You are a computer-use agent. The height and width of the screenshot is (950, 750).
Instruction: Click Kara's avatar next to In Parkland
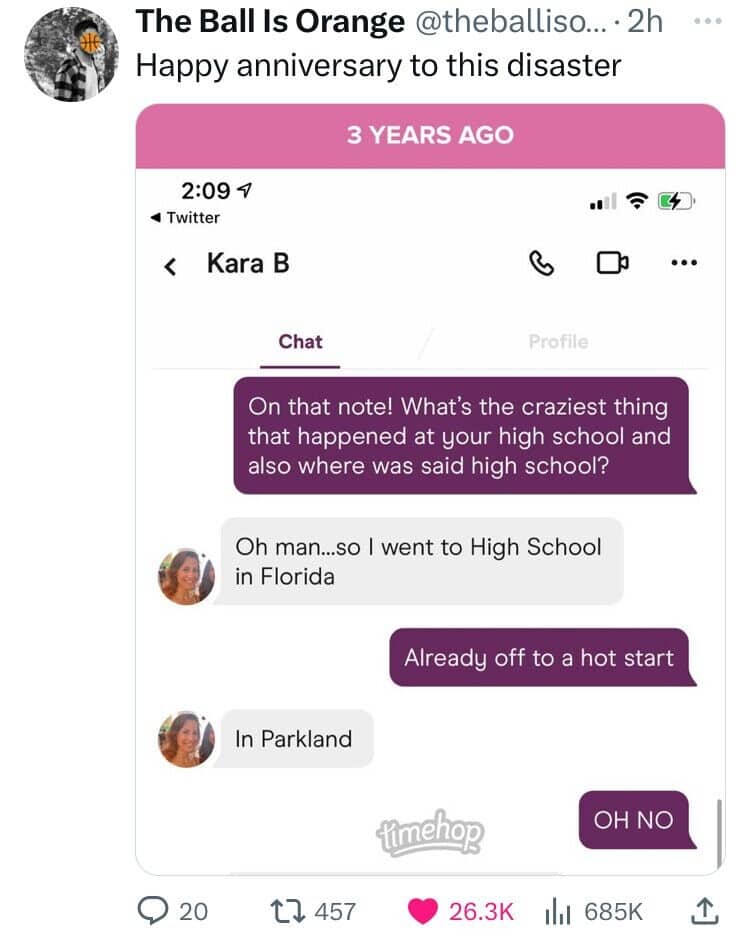[186, 739]
